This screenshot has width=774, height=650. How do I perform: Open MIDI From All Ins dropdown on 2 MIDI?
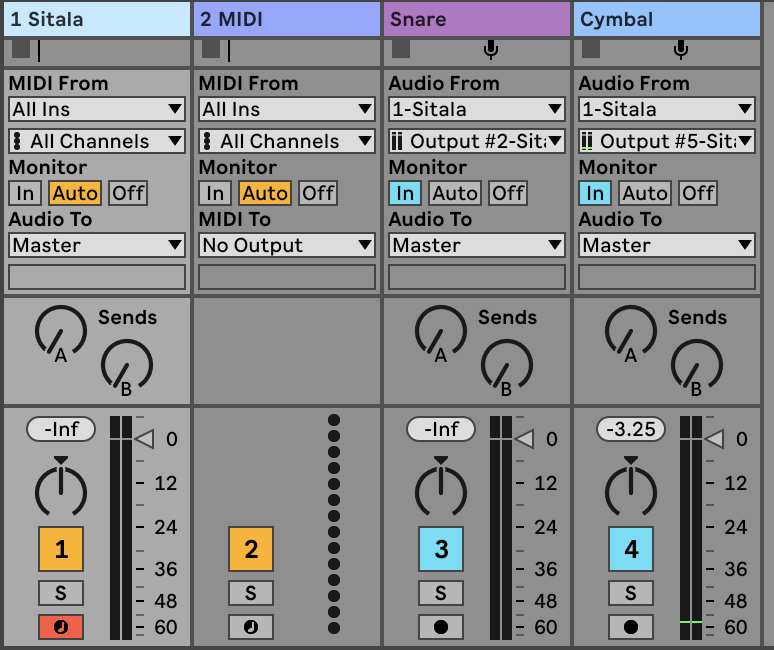tap(287, 109)
